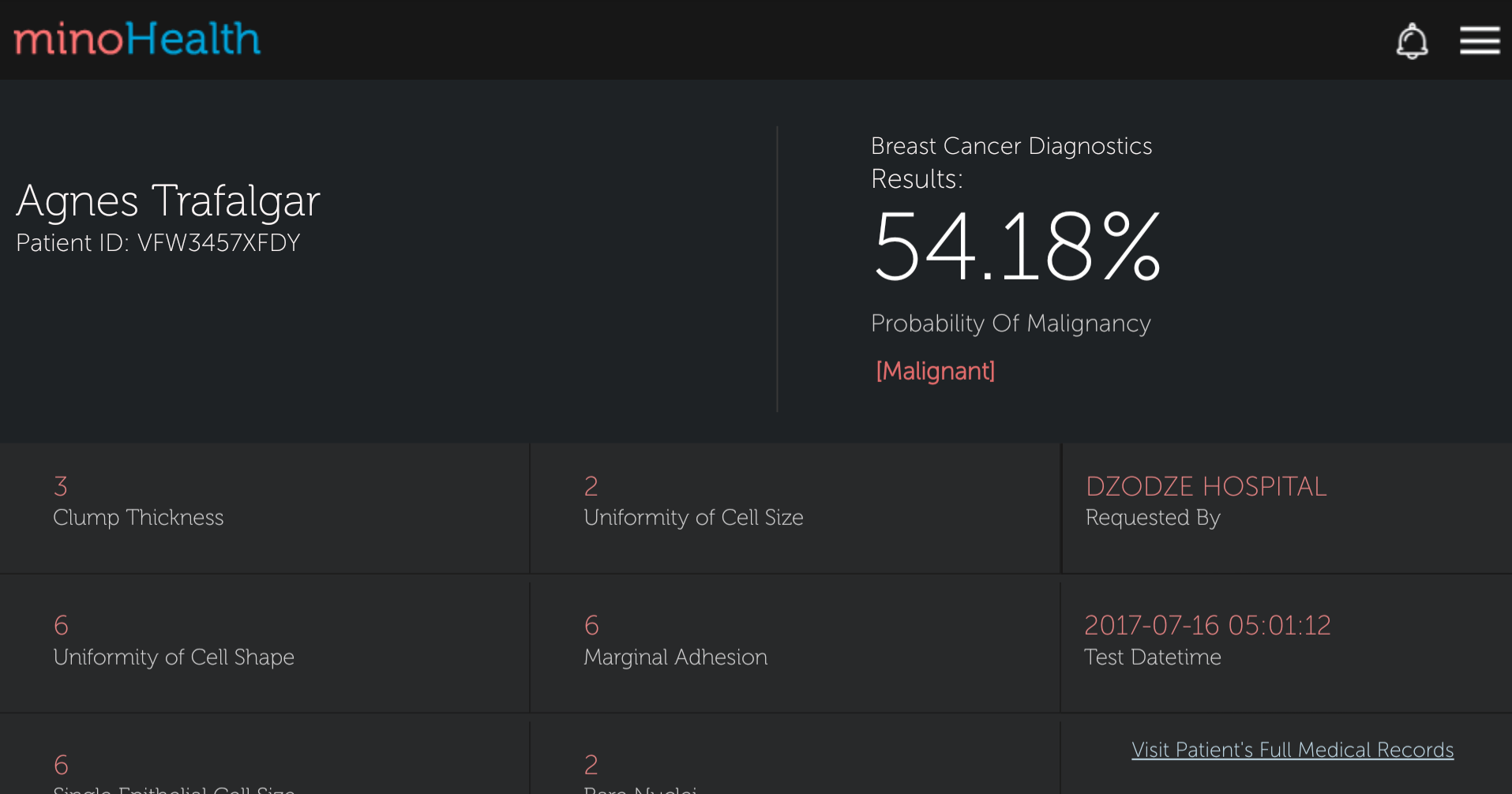Select the Uniformity of Cell Size card

(794, 507)
